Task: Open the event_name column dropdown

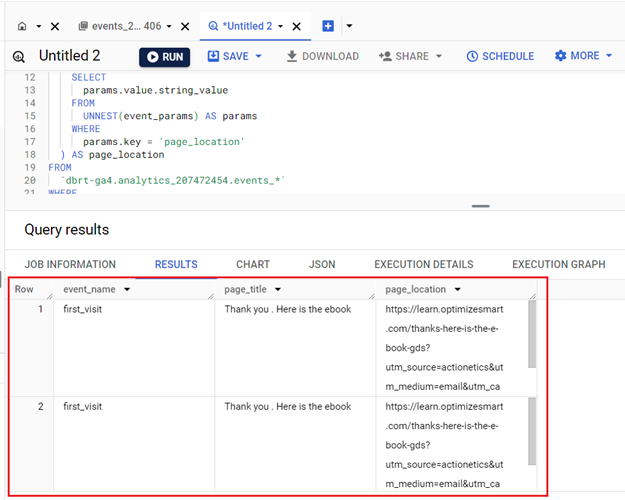Action: coord(127,289)
